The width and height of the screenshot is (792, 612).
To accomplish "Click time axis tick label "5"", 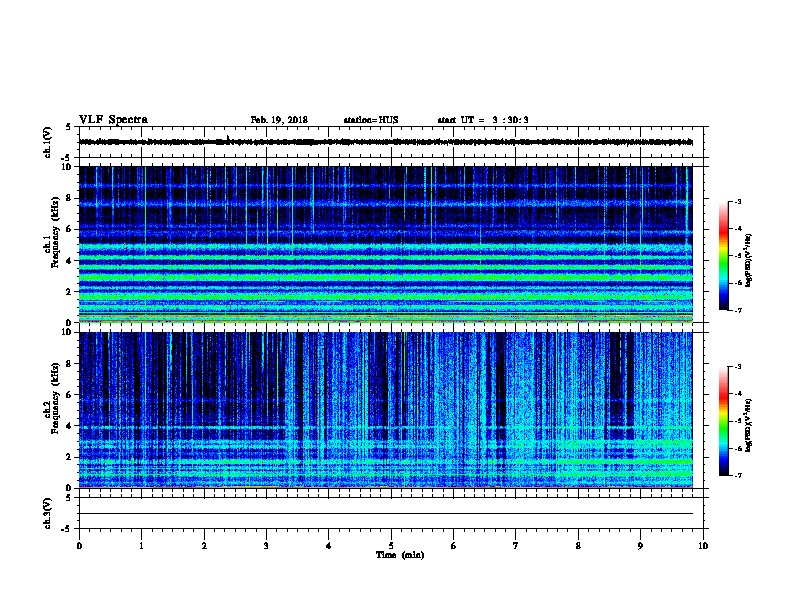I will coord(391,546).
